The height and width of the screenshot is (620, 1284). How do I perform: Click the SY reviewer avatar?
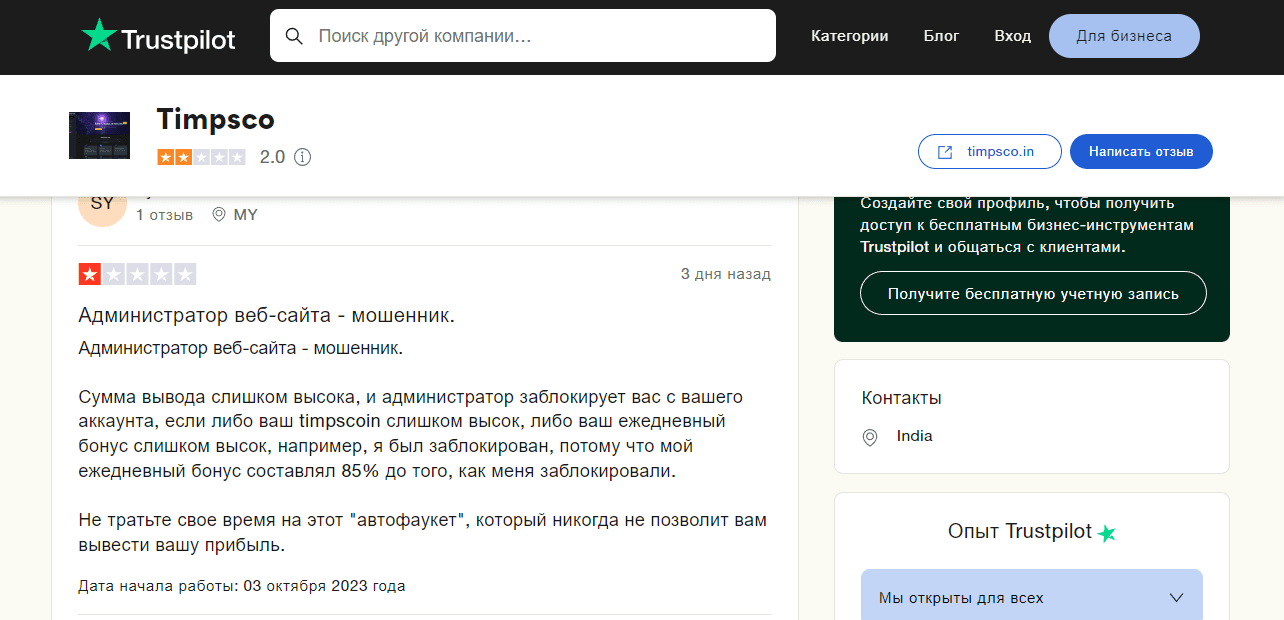[102, 205]
